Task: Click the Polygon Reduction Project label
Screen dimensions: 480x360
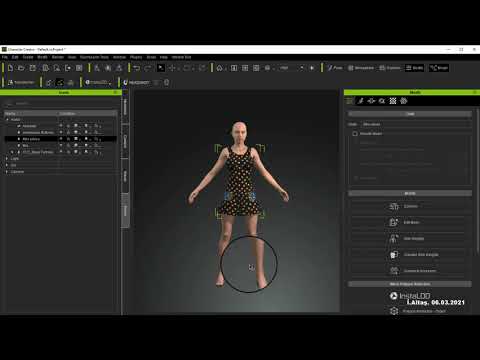Action: [424, 311]
